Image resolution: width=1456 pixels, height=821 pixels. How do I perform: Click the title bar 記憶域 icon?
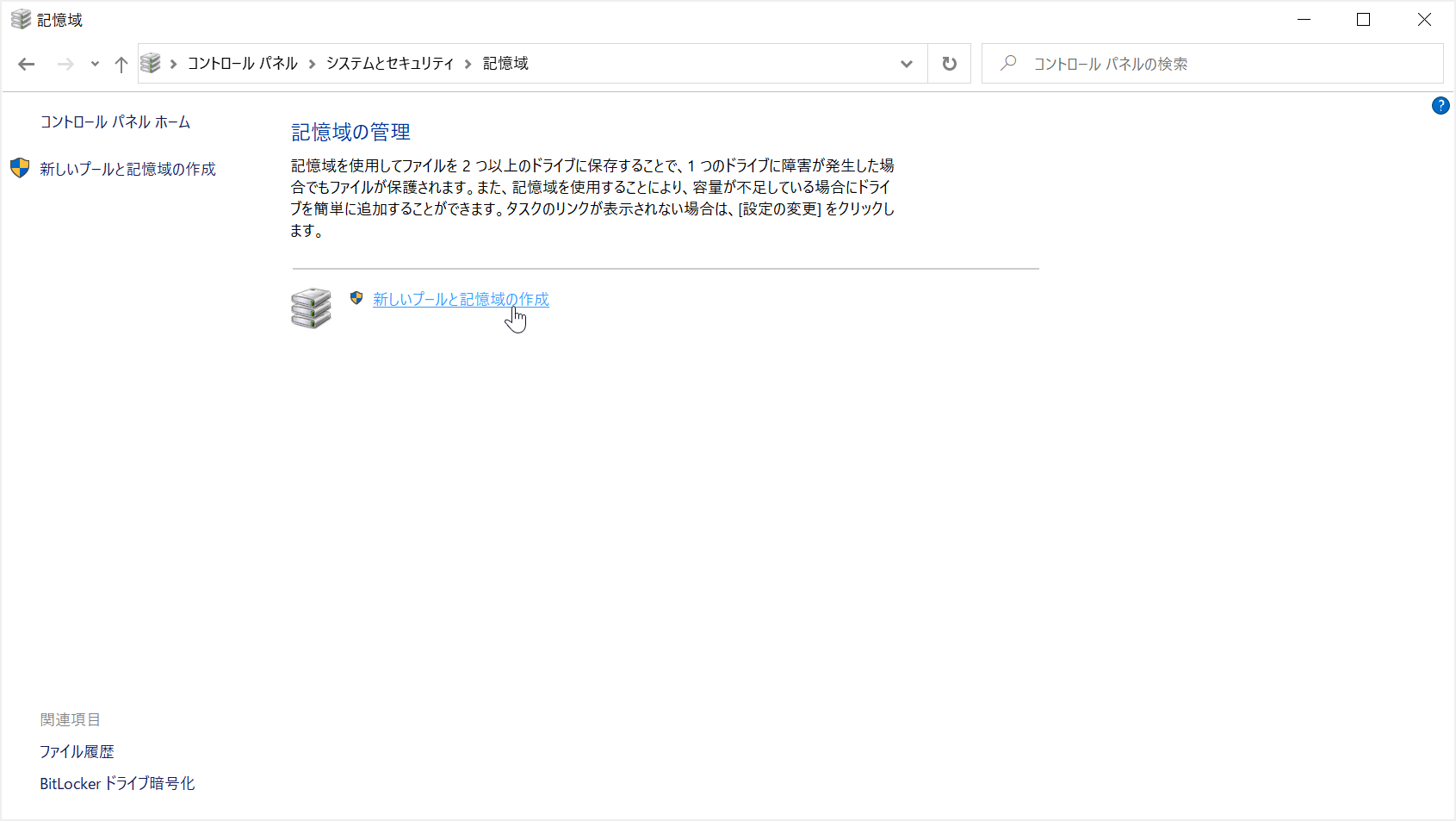19,18
